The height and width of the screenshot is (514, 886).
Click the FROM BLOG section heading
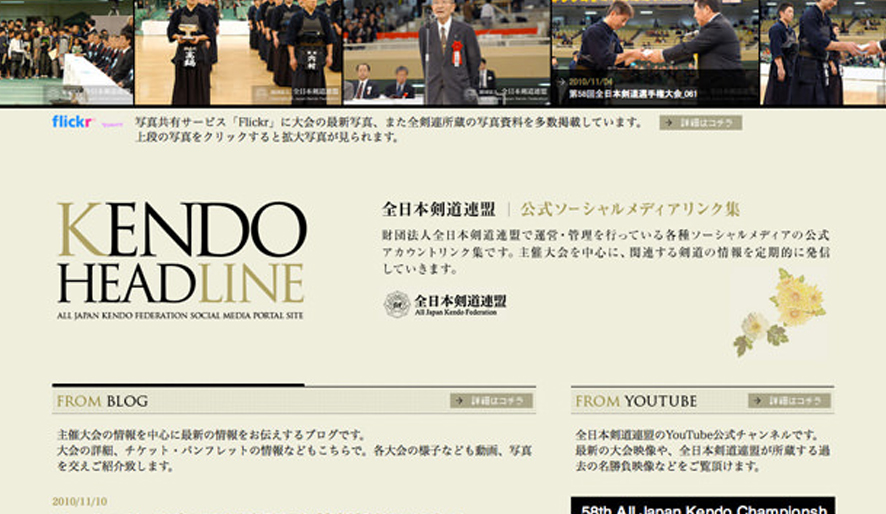click(x=102, y=401)
